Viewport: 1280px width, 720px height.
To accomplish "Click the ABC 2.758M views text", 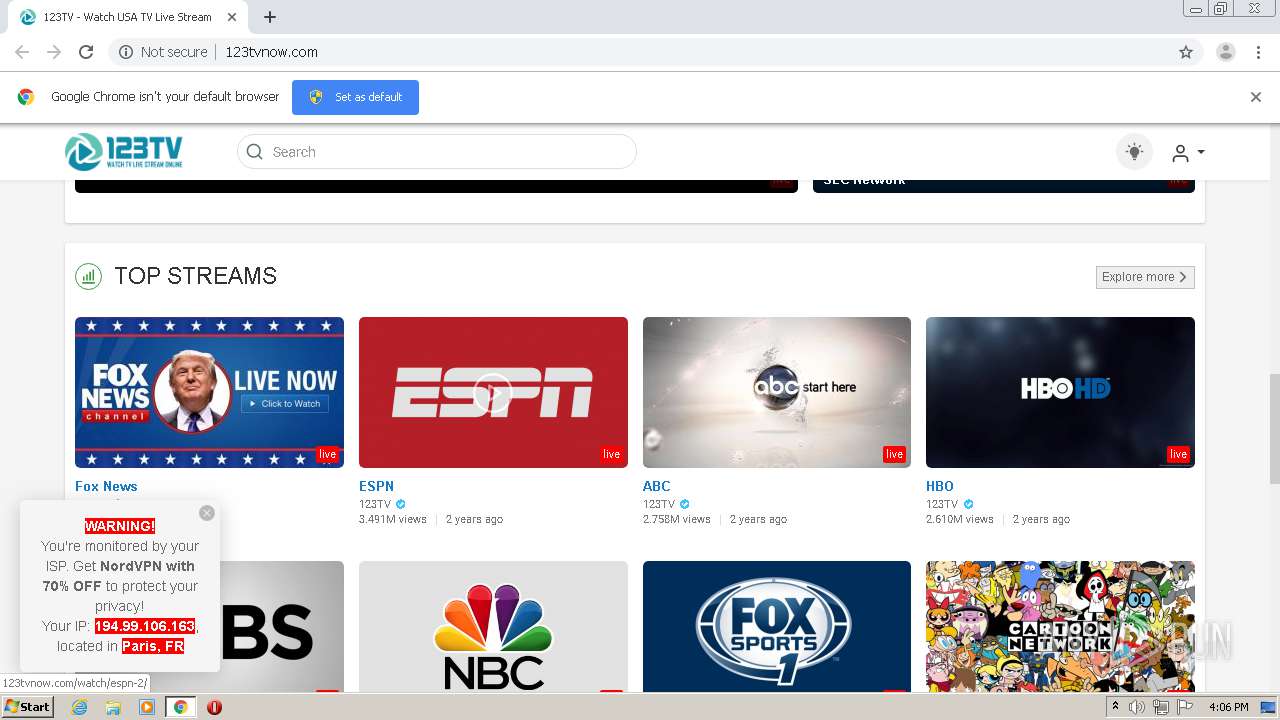I will 677,519.
